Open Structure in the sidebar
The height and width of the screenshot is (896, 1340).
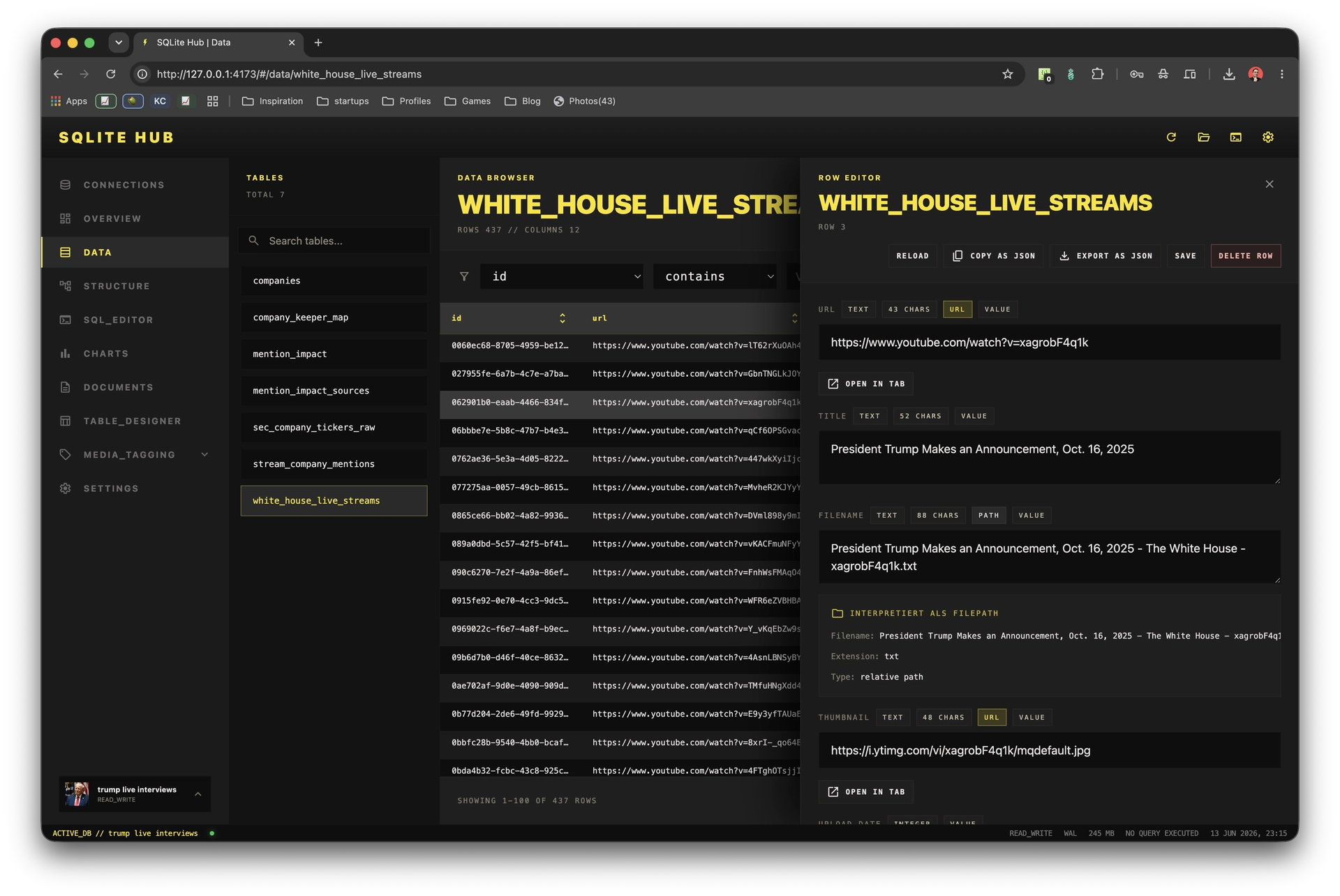[x=135, y=286]
